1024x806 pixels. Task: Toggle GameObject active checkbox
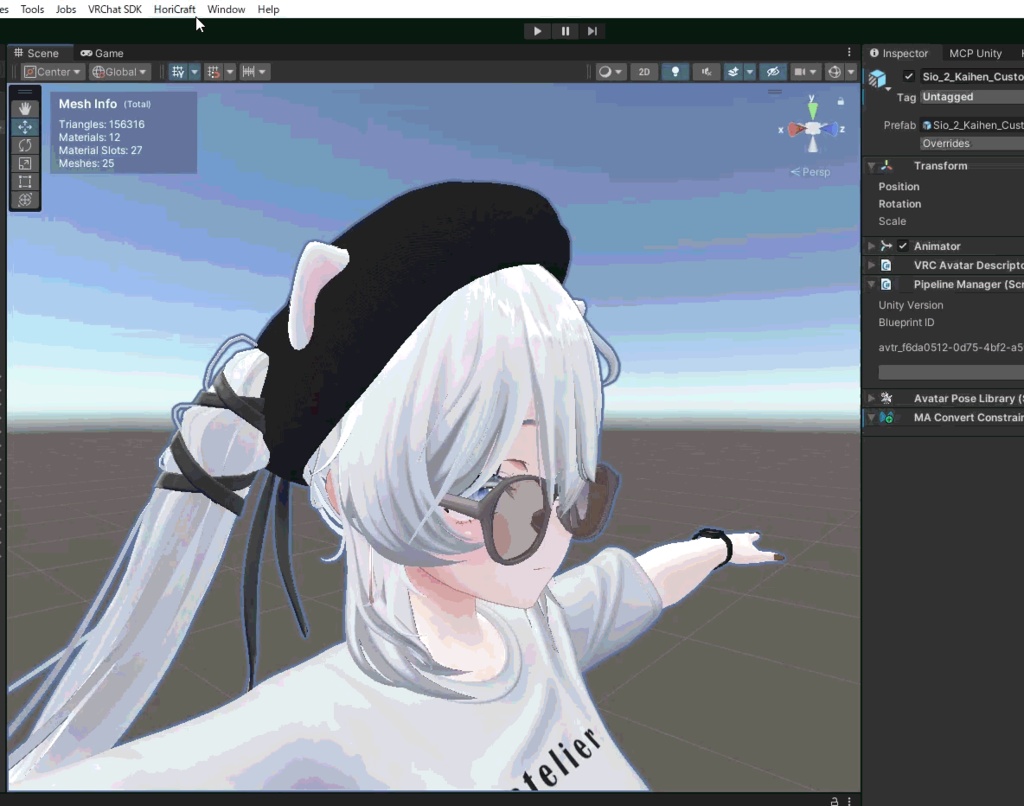(x=908, y=76)
